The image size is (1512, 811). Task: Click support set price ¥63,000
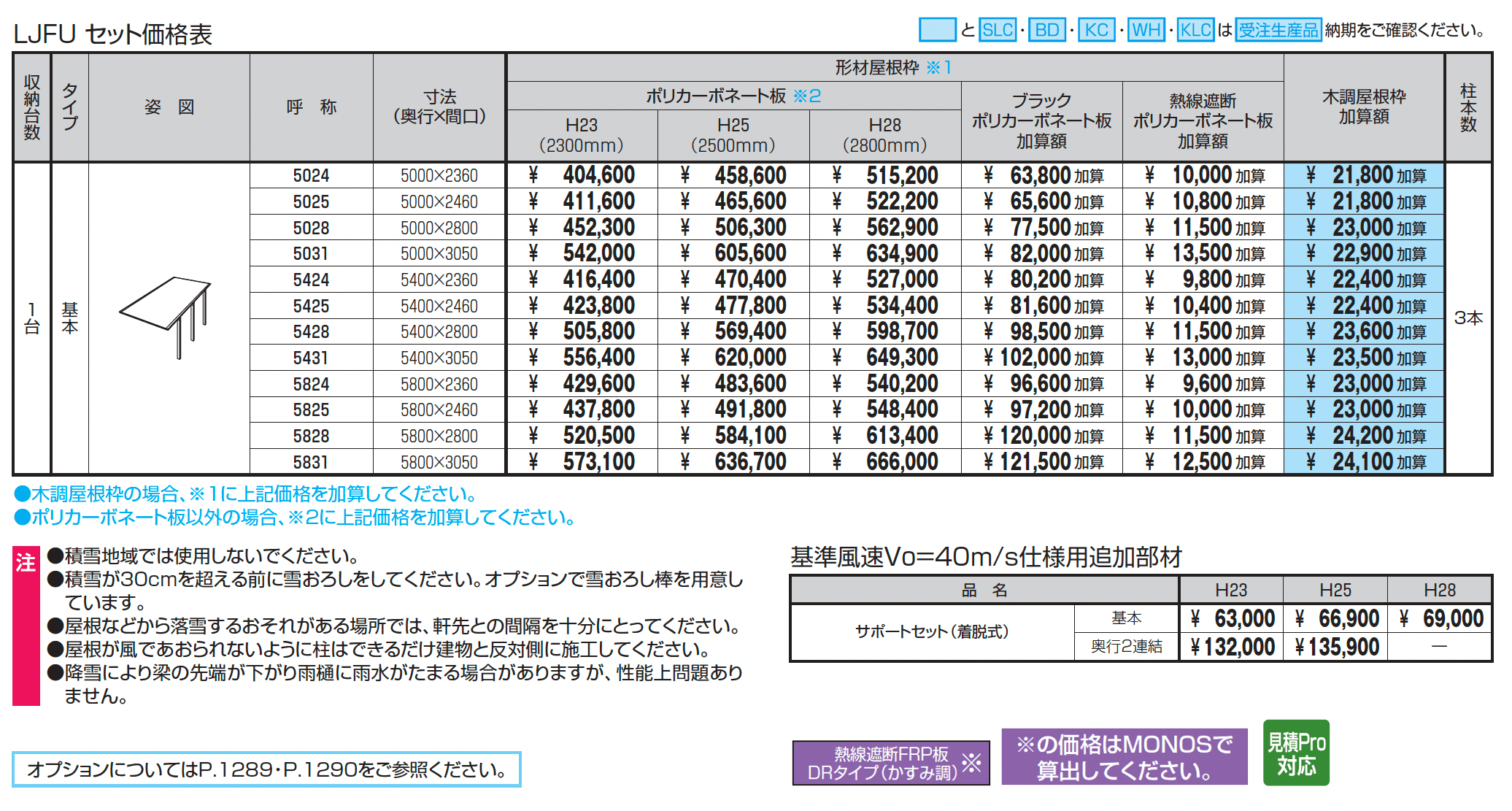1232,619
